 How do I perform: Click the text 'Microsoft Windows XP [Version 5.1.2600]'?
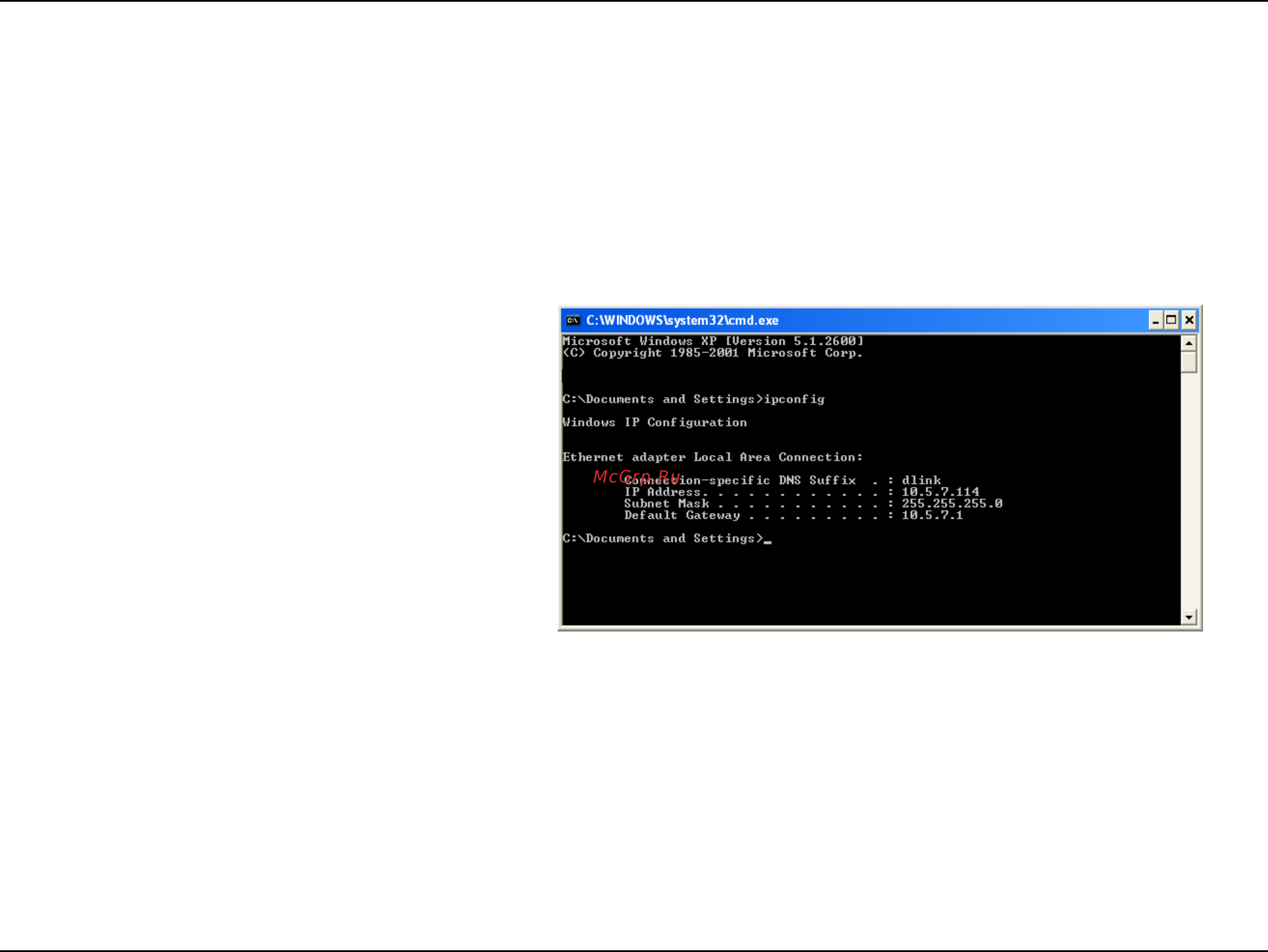pyautogui.click(x=713, y=341)
